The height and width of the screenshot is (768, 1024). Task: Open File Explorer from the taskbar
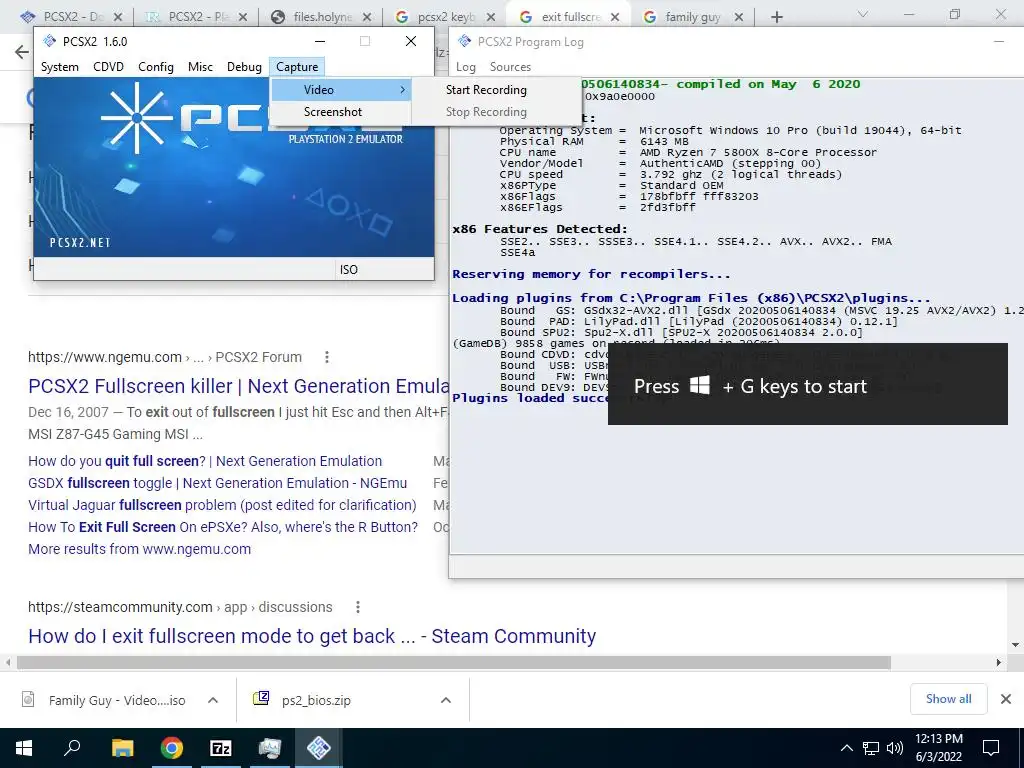click(122, 748)
